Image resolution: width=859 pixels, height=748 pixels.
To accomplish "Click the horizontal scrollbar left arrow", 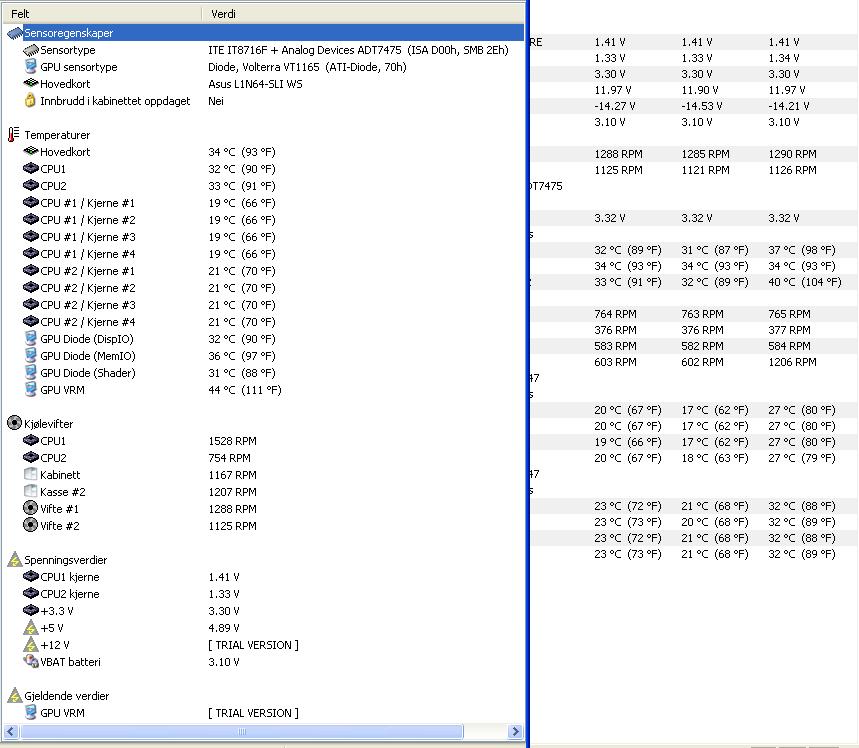I will coord(11,732).
